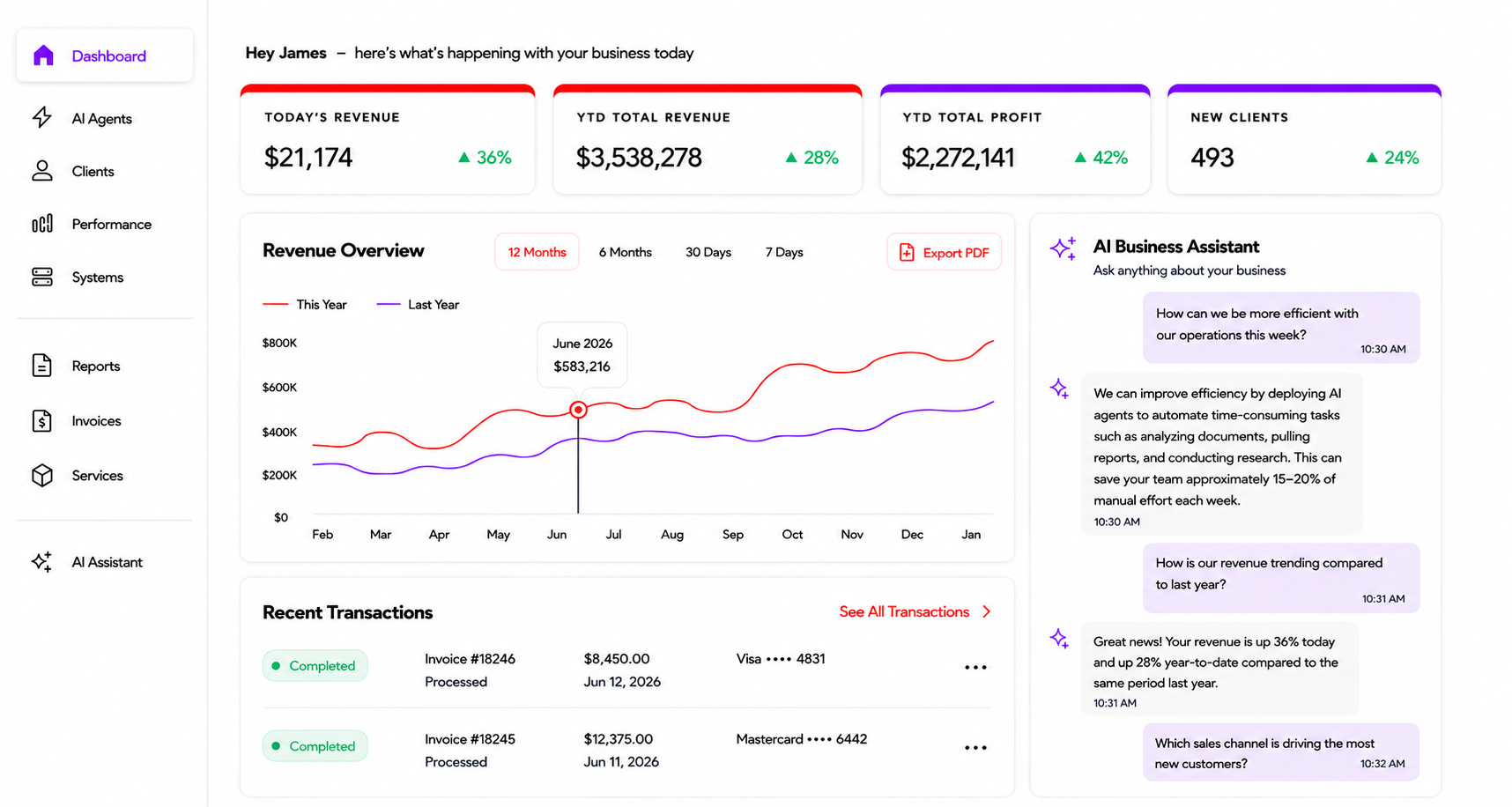This screenshot has height=807, width=1512.
Task: Toggle Last Year legend series
Action: (418, 304)
